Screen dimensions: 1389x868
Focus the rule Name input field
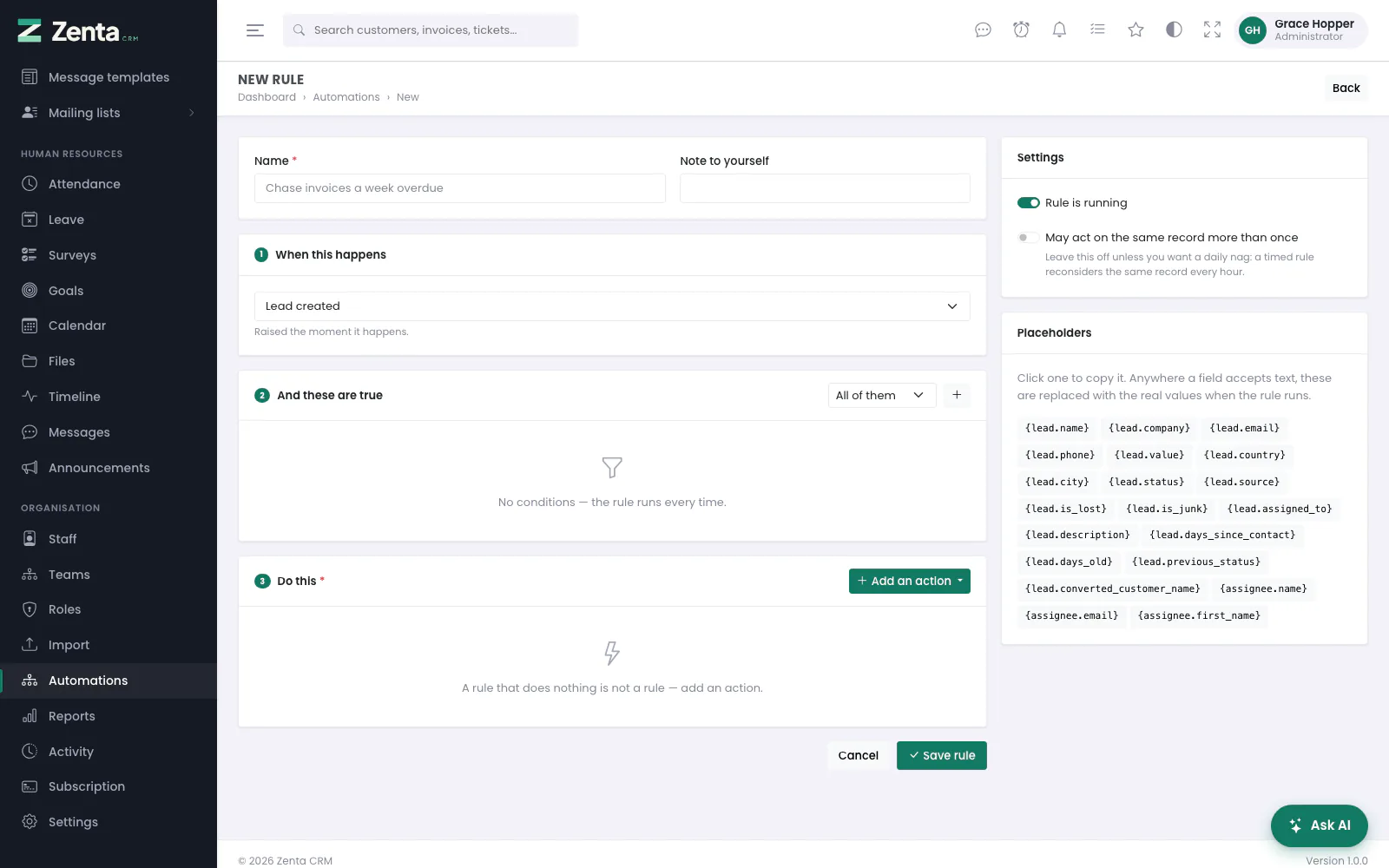coord(460,188)
